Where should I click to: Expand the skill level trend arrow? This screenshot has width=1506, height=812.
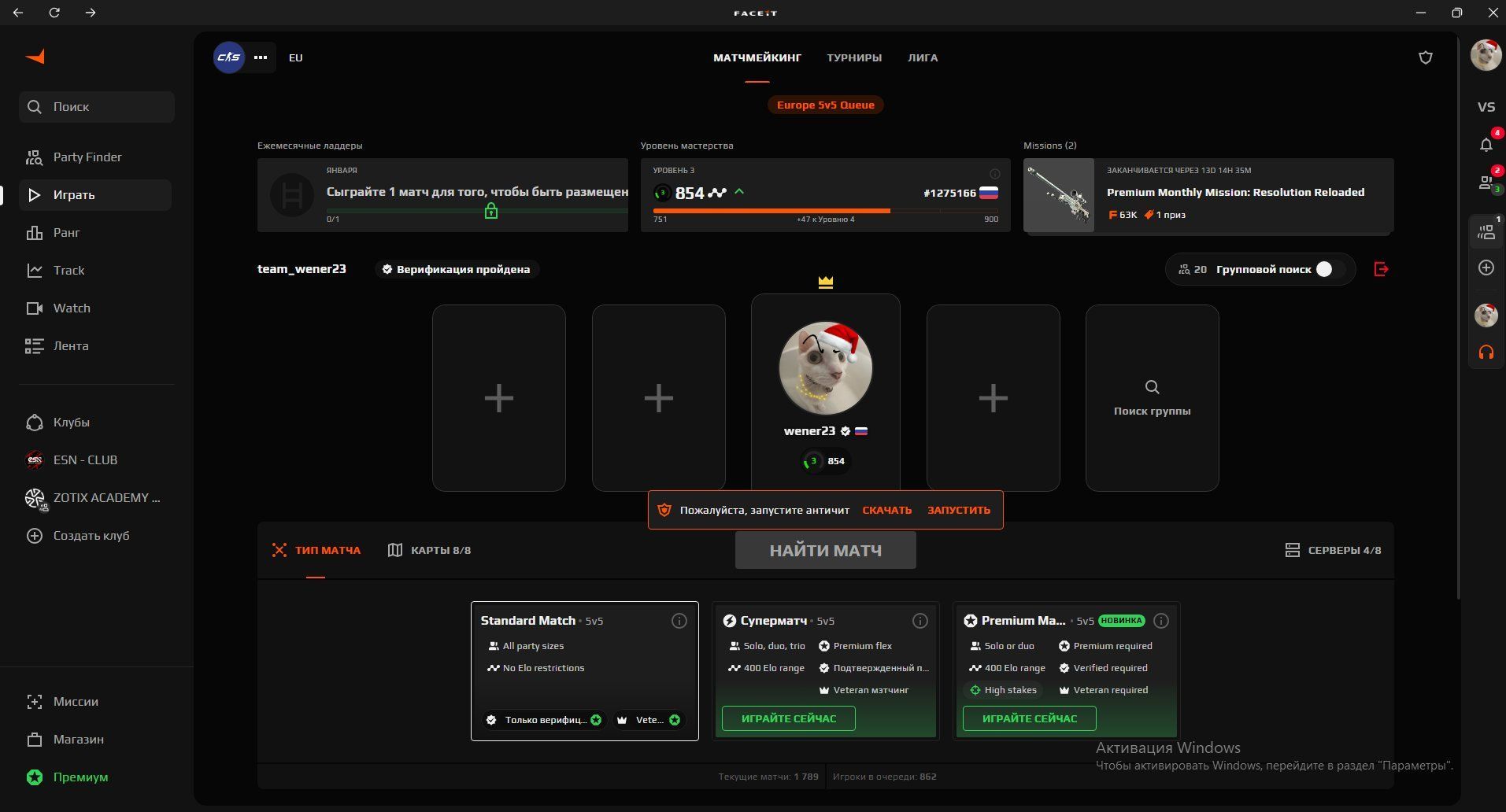coord(739,192)
